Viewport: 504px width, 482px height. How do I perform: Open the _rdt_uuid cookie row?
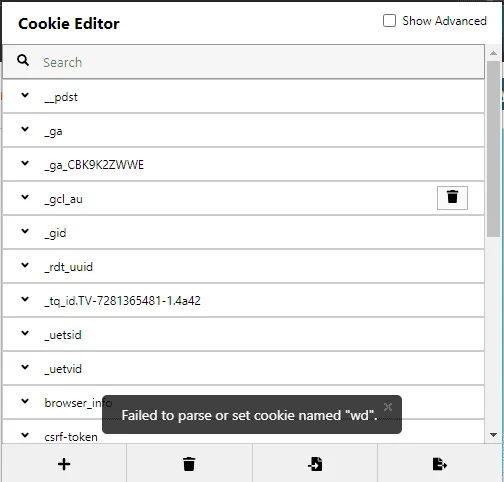[243, 266]
